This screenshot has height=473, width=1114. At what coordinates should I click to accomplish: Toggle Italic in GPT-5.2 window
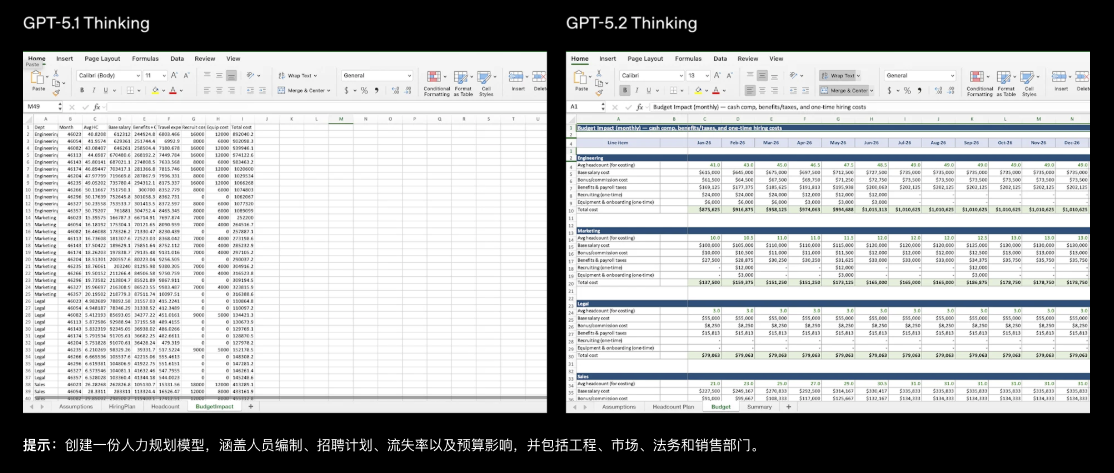point(637,90)
